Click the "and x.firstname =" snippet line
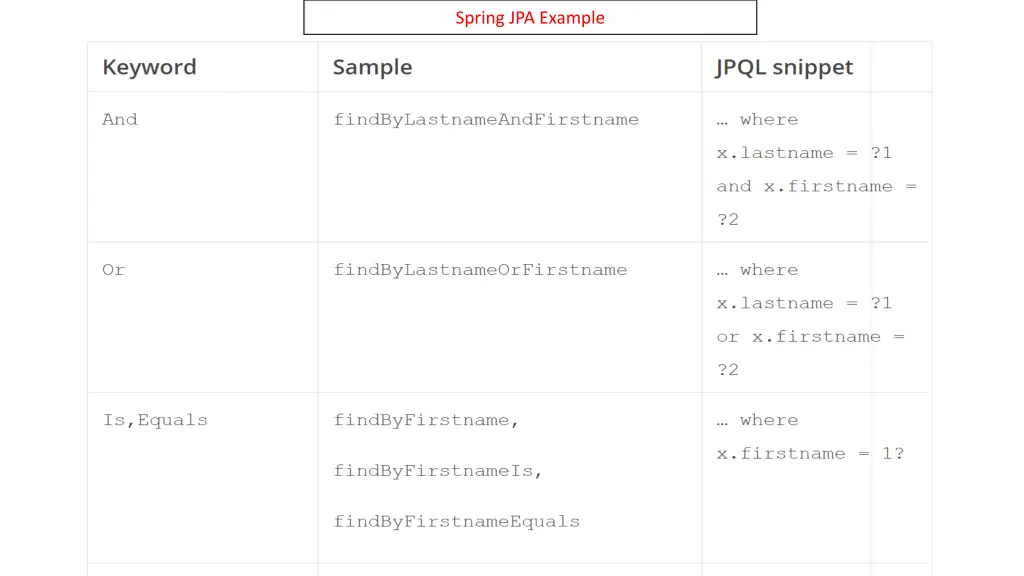Image resolution: width=1024 pixels, height=576 pixels. tap(816, 186)
